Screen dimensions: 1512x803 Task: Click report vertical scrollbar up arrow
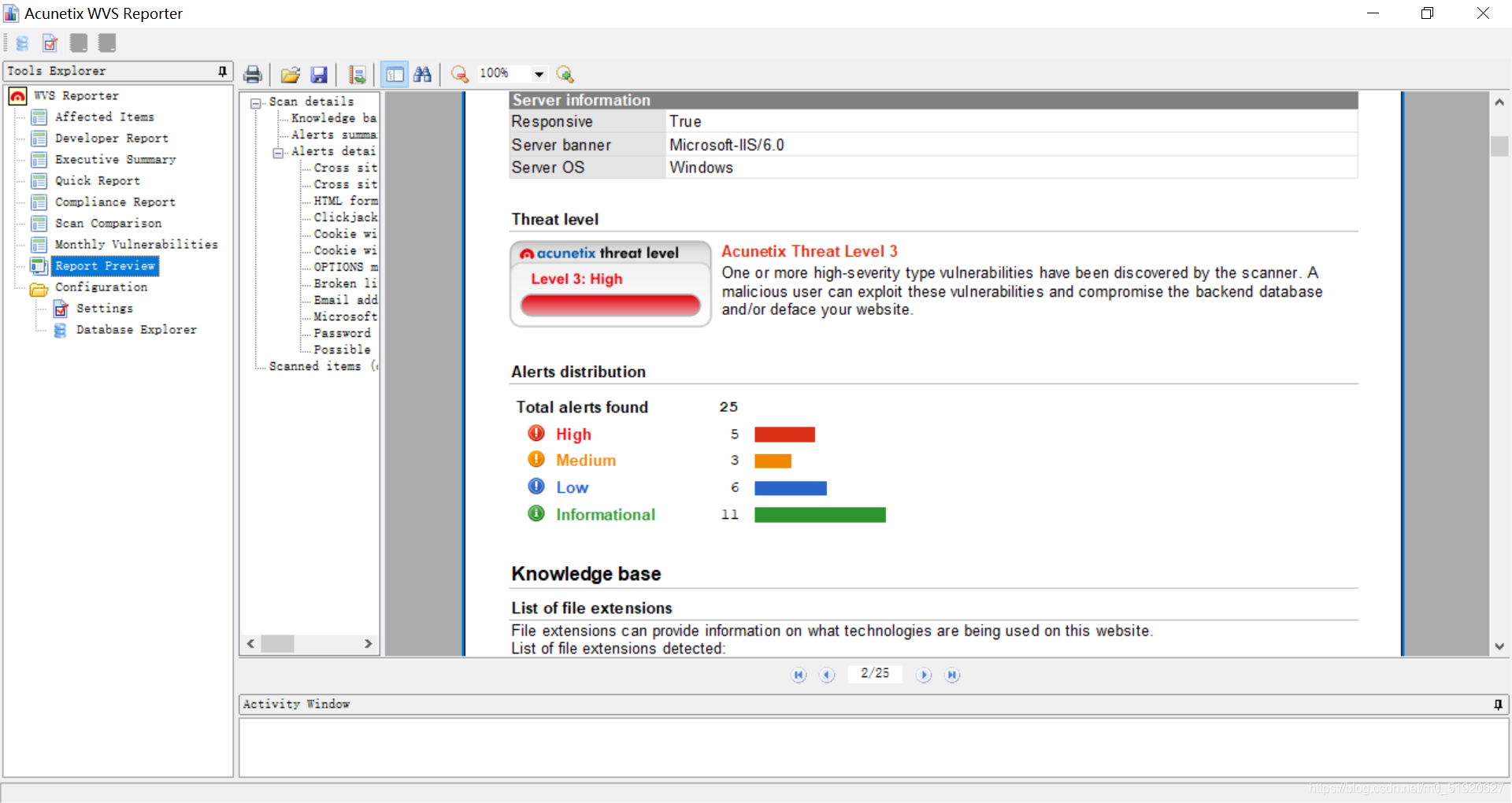click(x=1499, y=102)
